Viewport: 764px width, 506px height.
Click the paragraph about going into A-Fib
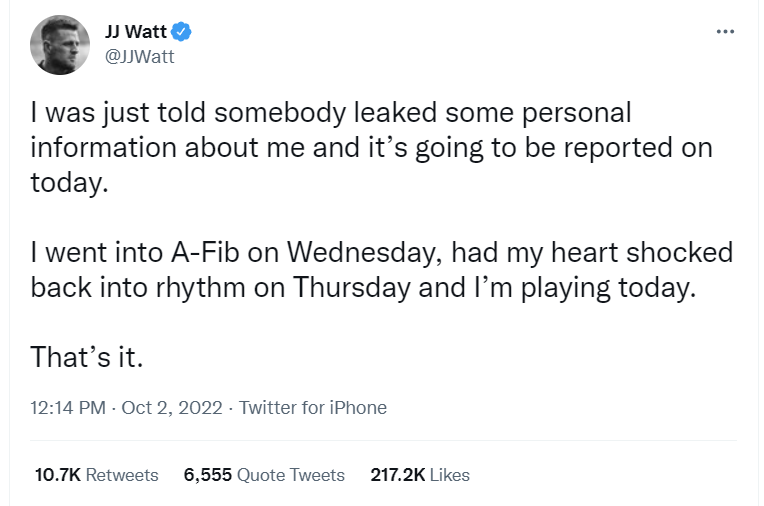click(380, 269)
